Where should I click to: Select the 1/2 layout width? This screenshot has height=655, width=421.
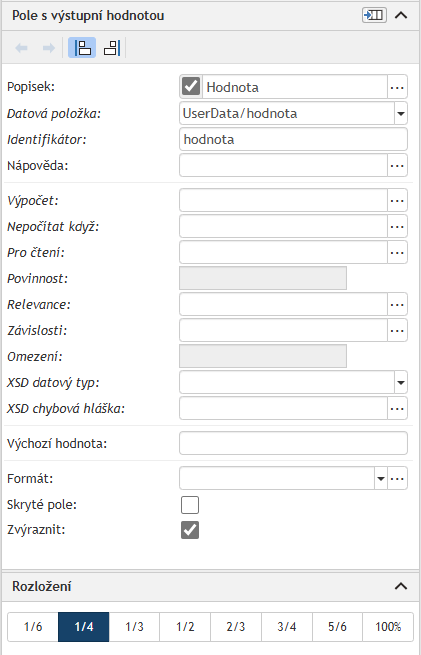[185, 627]
